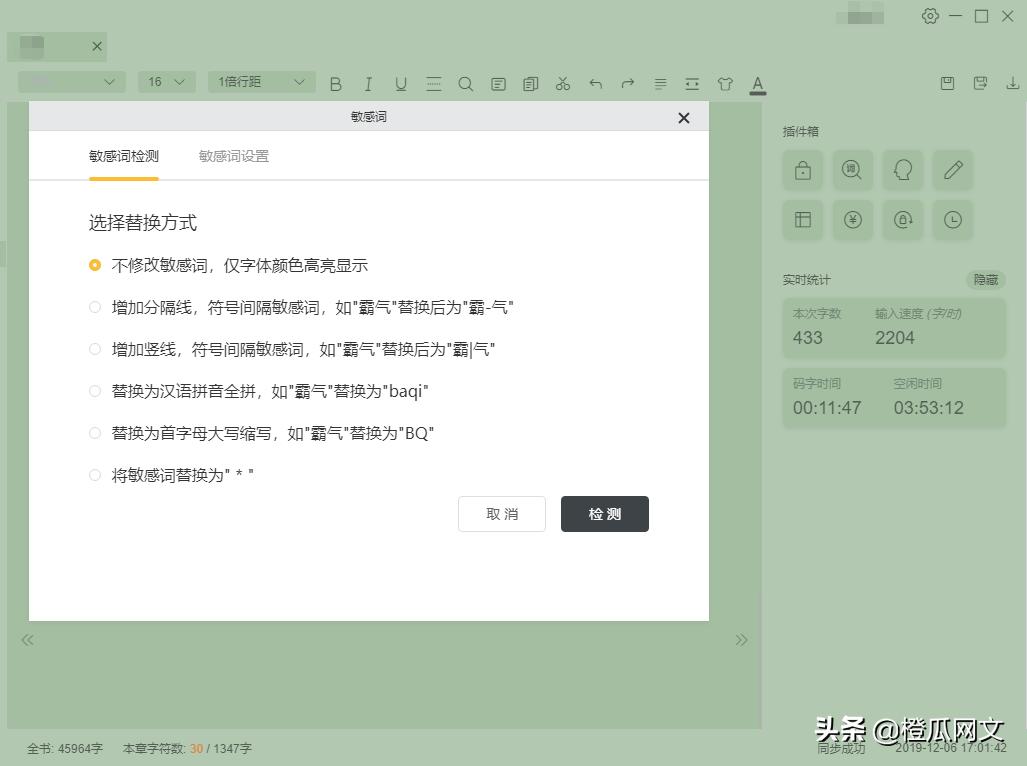Switch to the 敏感词设置 tab

[x=232, y=156]
